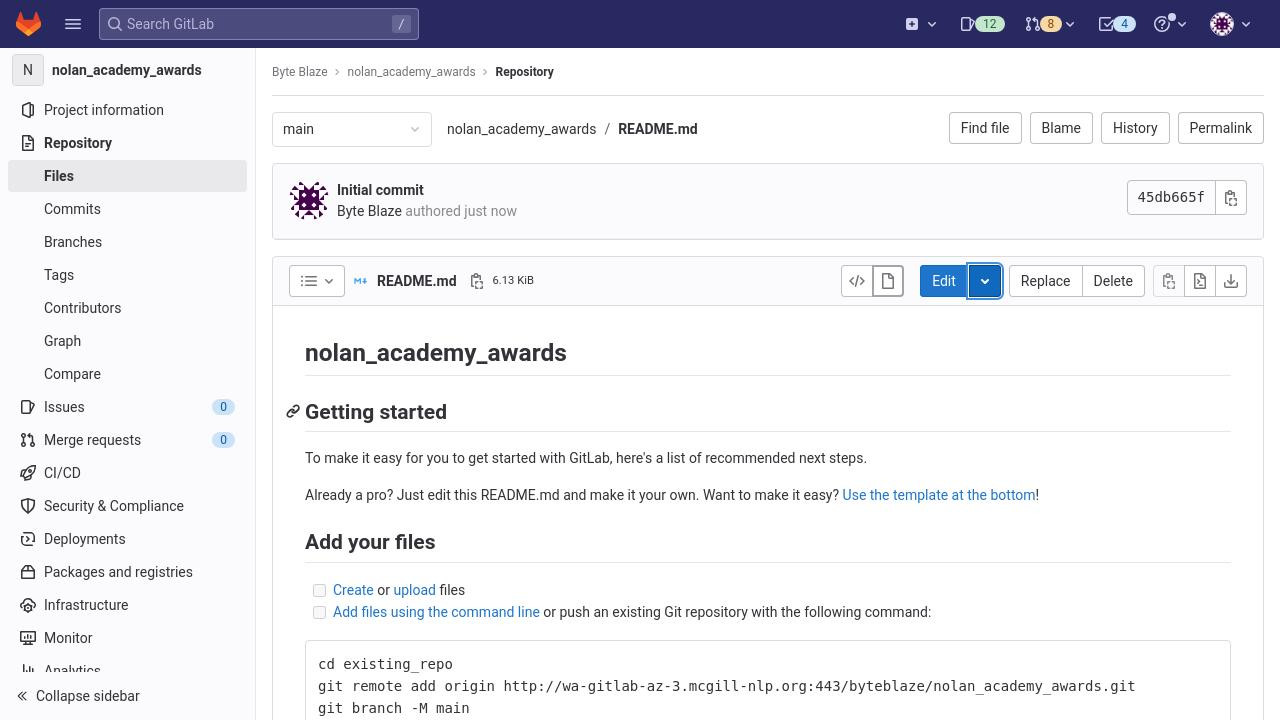The width and height of the screenshot is (1280, 720).
Task: Open Deployments in the sidebar
Action: coord(128,539)
